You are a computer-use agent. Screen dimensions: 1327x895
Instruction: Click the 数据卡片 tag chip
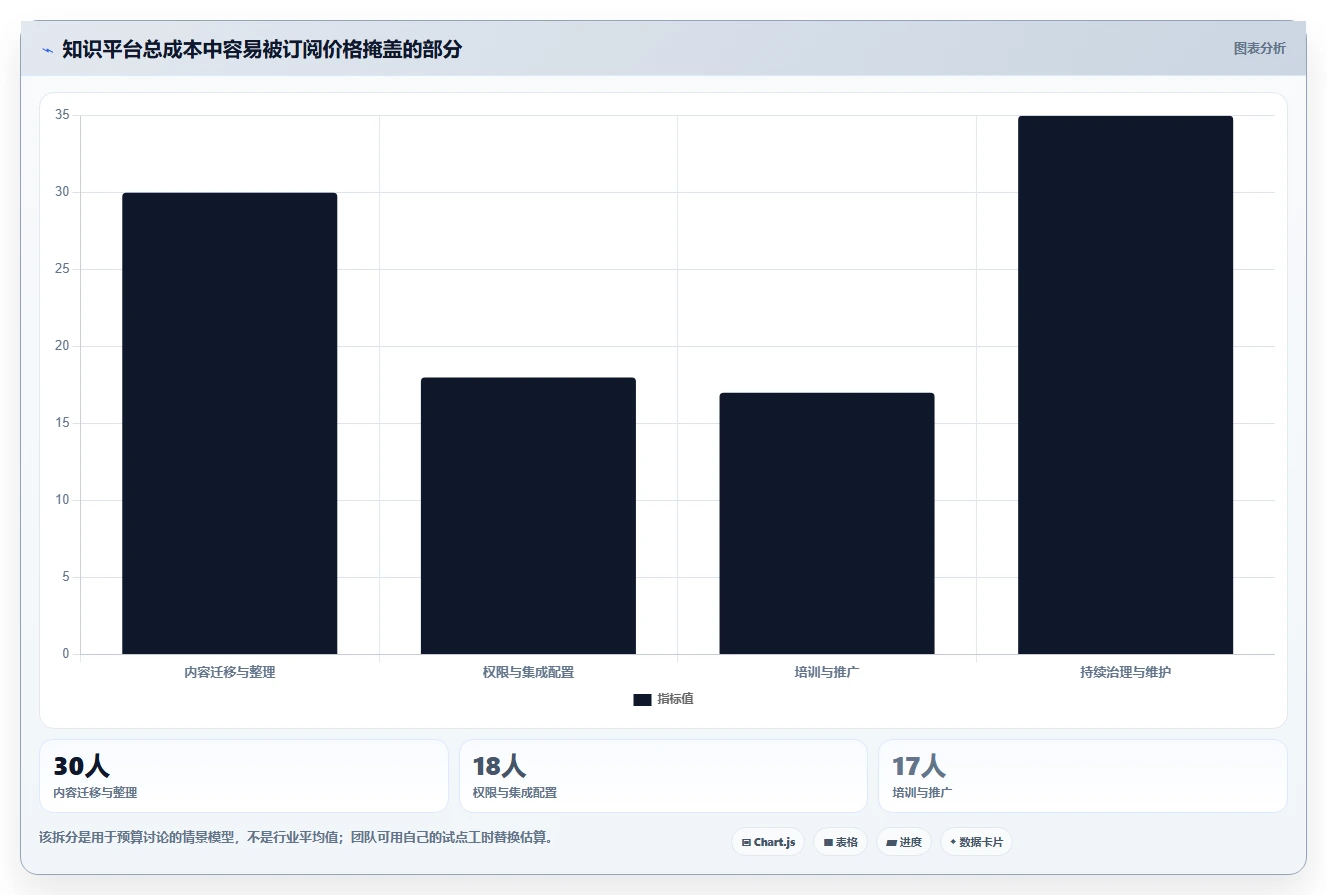coord(976,842)
